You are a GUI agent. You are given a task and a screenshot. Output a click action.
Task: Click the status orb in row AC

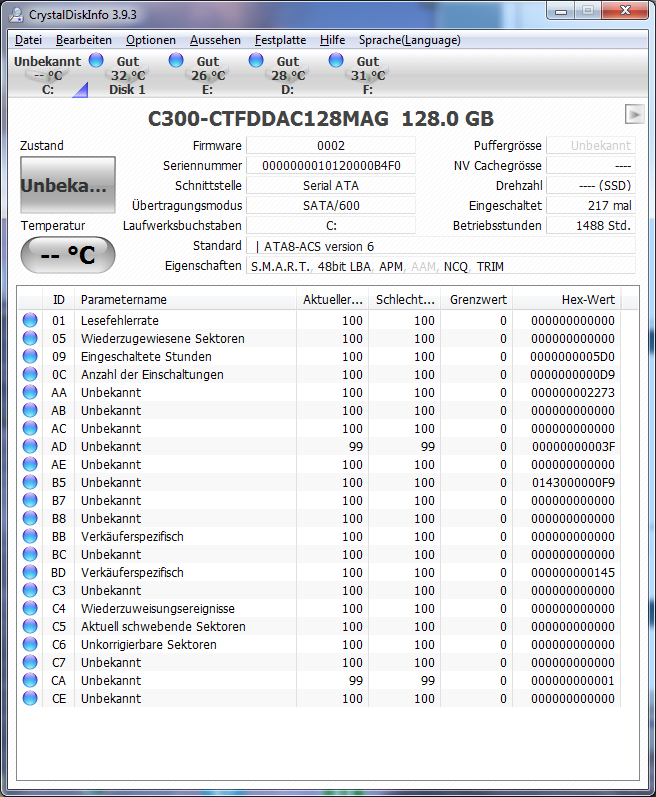click(x=30, y=428)
